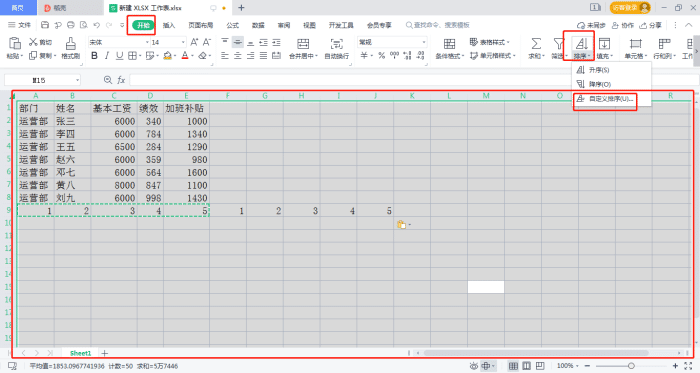The height and width of the screenshot is (373, 700).
Task: Click the AutoSum (求和) sigma icon
Action: tap(536, 44)
